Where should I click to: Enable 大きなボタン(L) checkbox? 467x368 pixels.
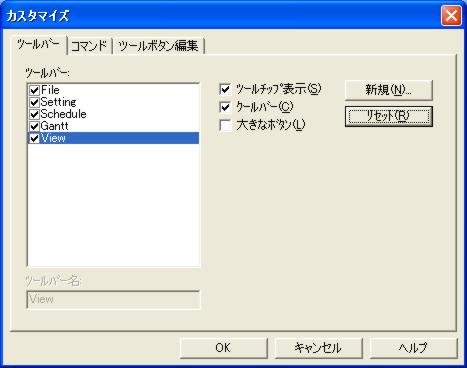225,125
